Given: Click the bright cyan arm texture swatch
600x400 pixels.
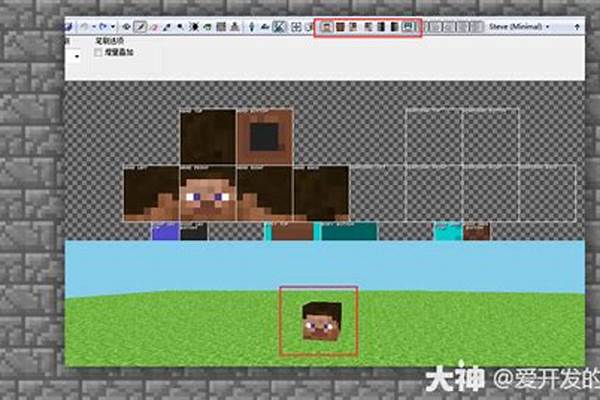Looking at the screenshot, I should click(x=448, y=232).
